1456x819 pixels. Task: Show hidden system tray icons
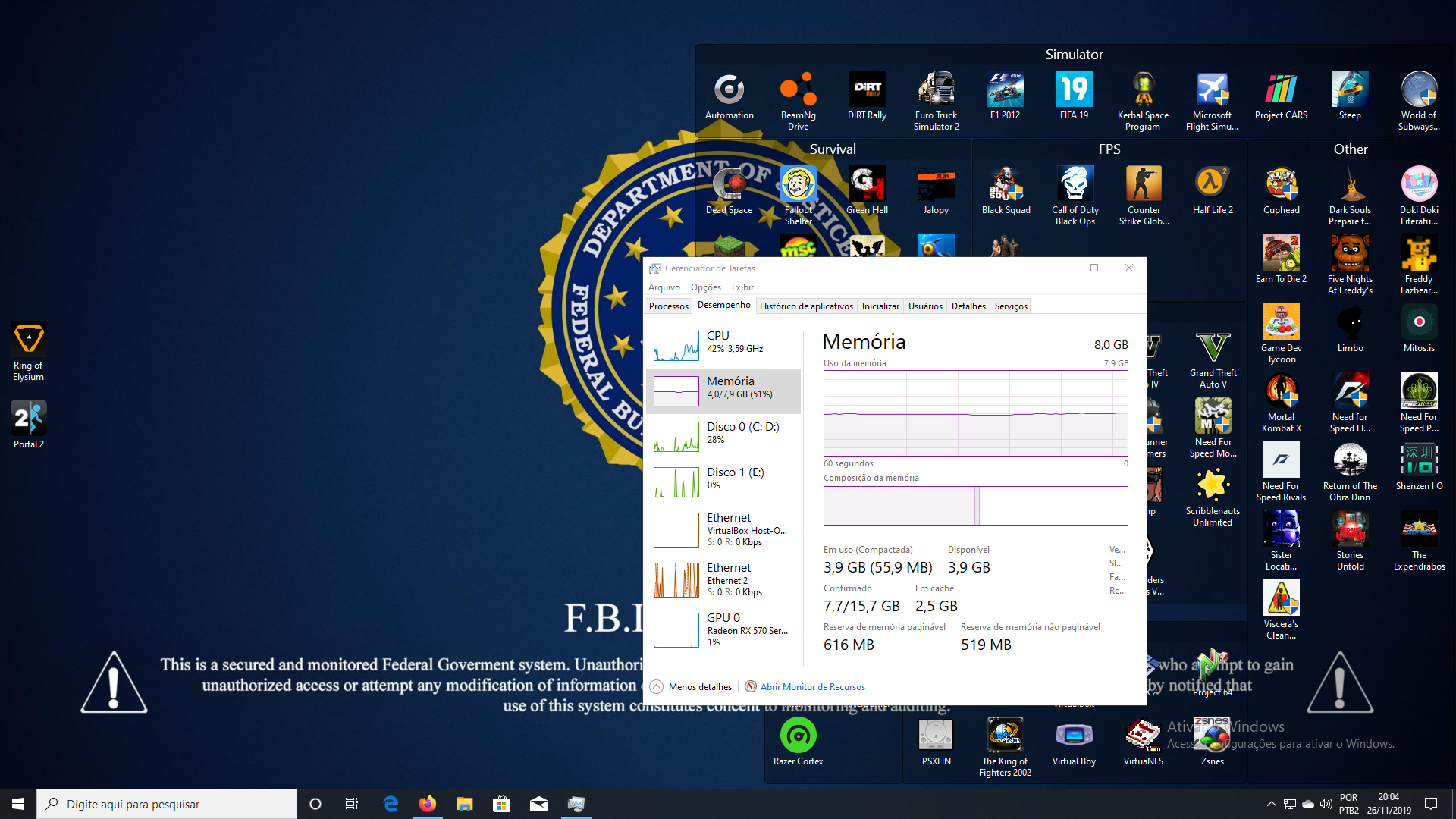tap(1271, 804)
